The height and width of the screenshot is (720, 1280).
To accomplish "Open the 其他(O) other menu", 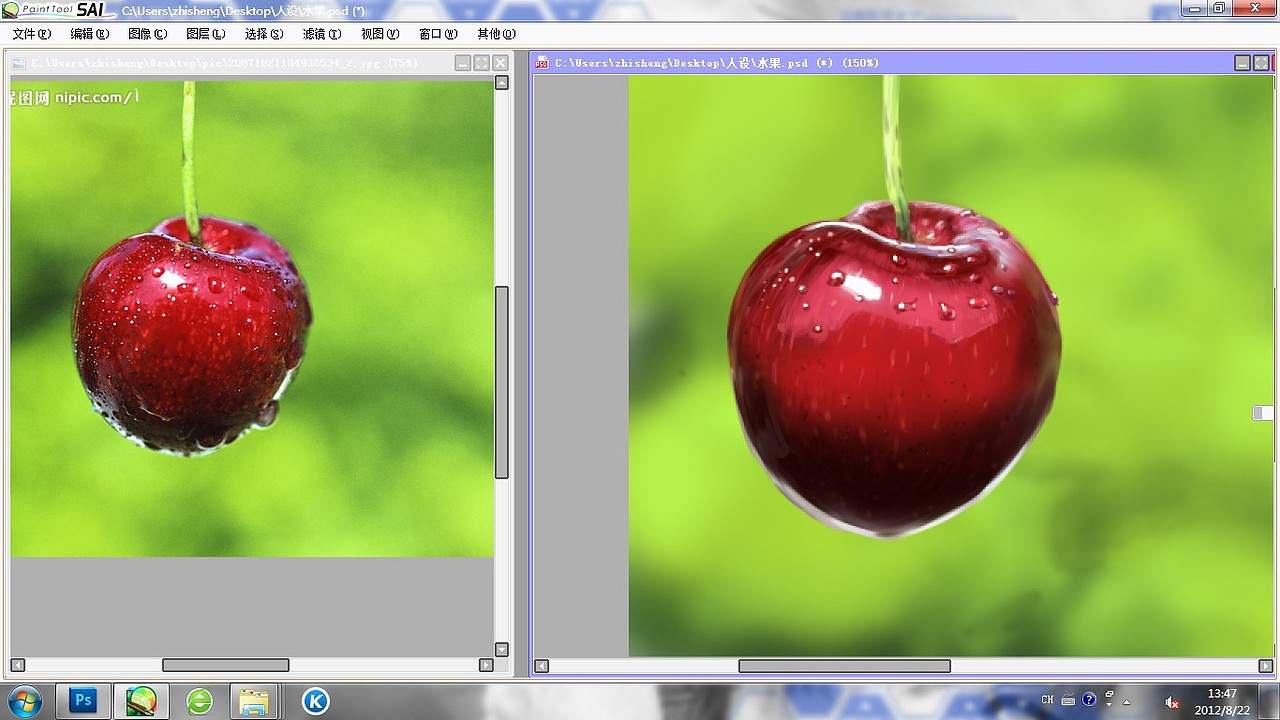I will click(496, 34).
